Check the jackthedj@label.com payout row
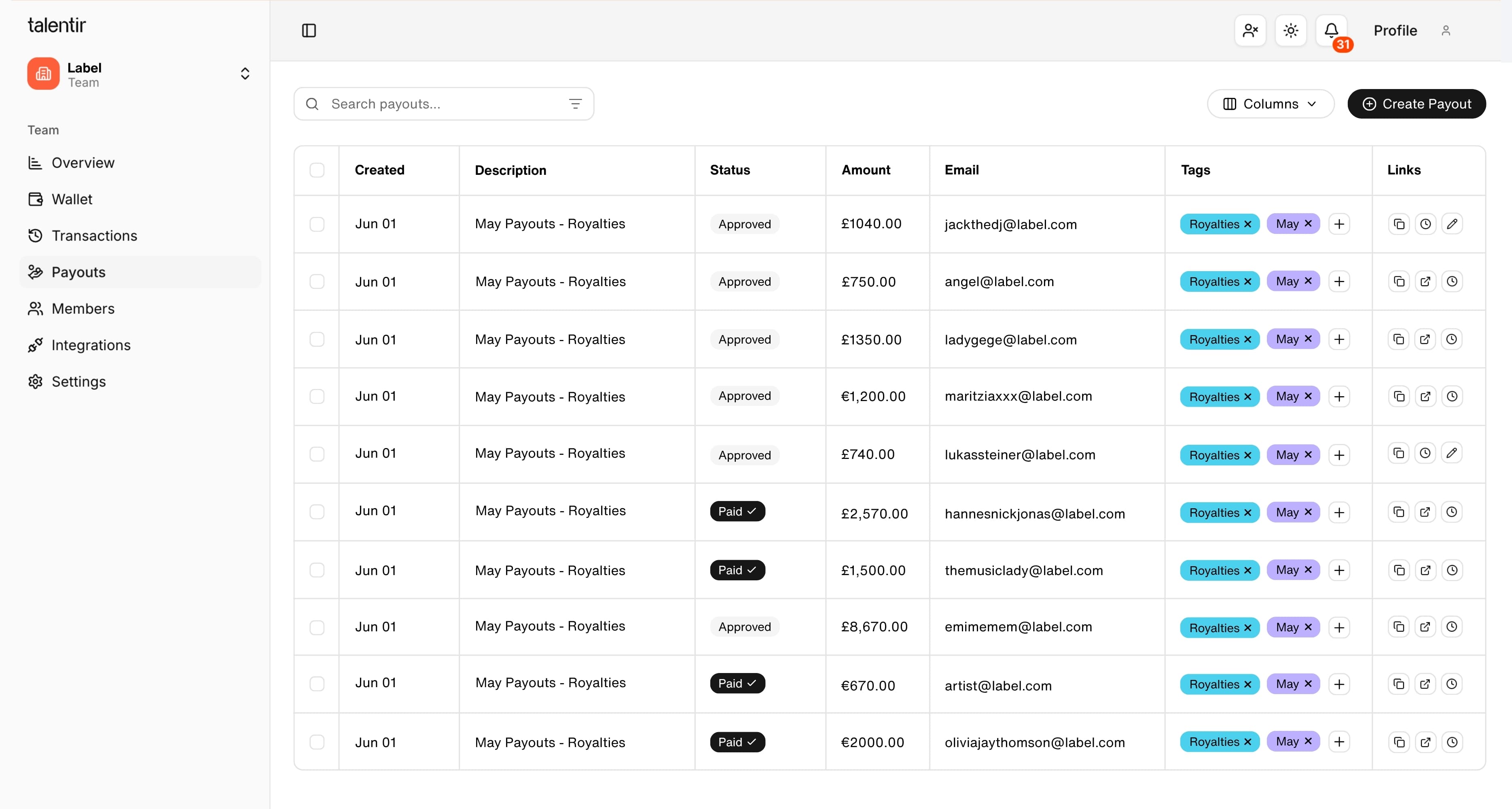The image size is (1512, 809). pyautogui.click(x=317, y=224)
